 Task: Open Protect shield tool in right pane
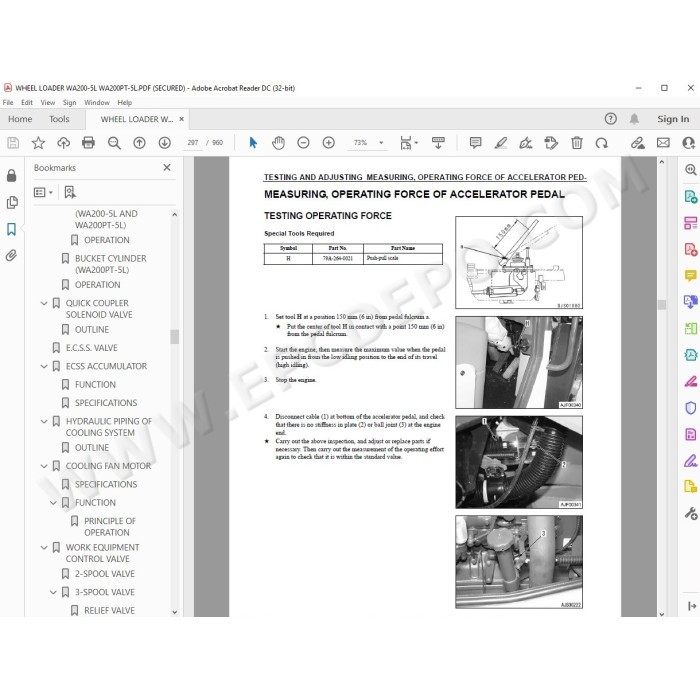point(691,408)
